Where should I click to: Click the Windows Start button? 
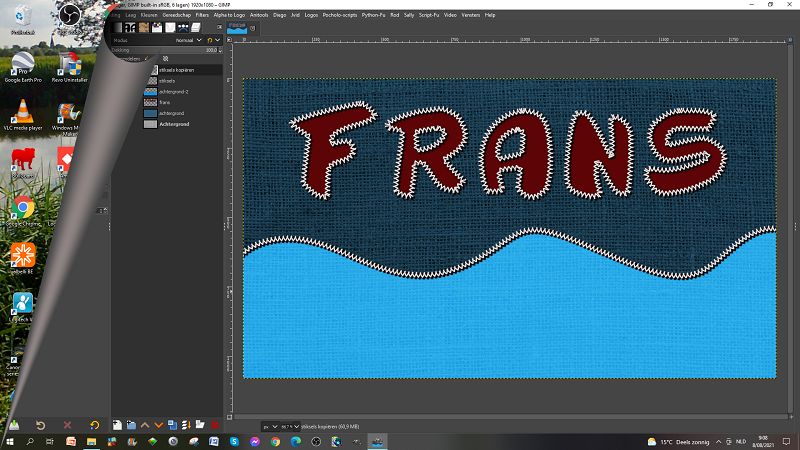click(x=10, y=441)
